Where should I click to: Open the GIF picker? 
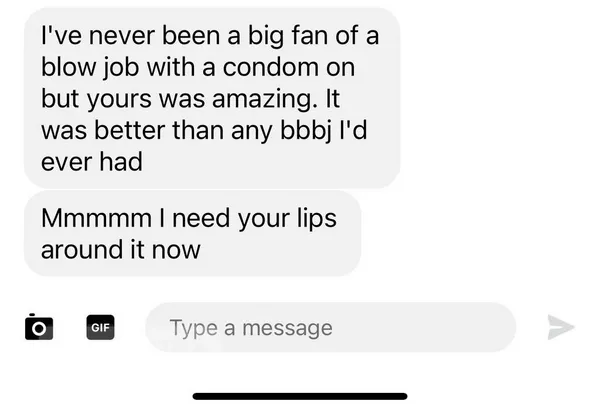[x=100, y=327]
